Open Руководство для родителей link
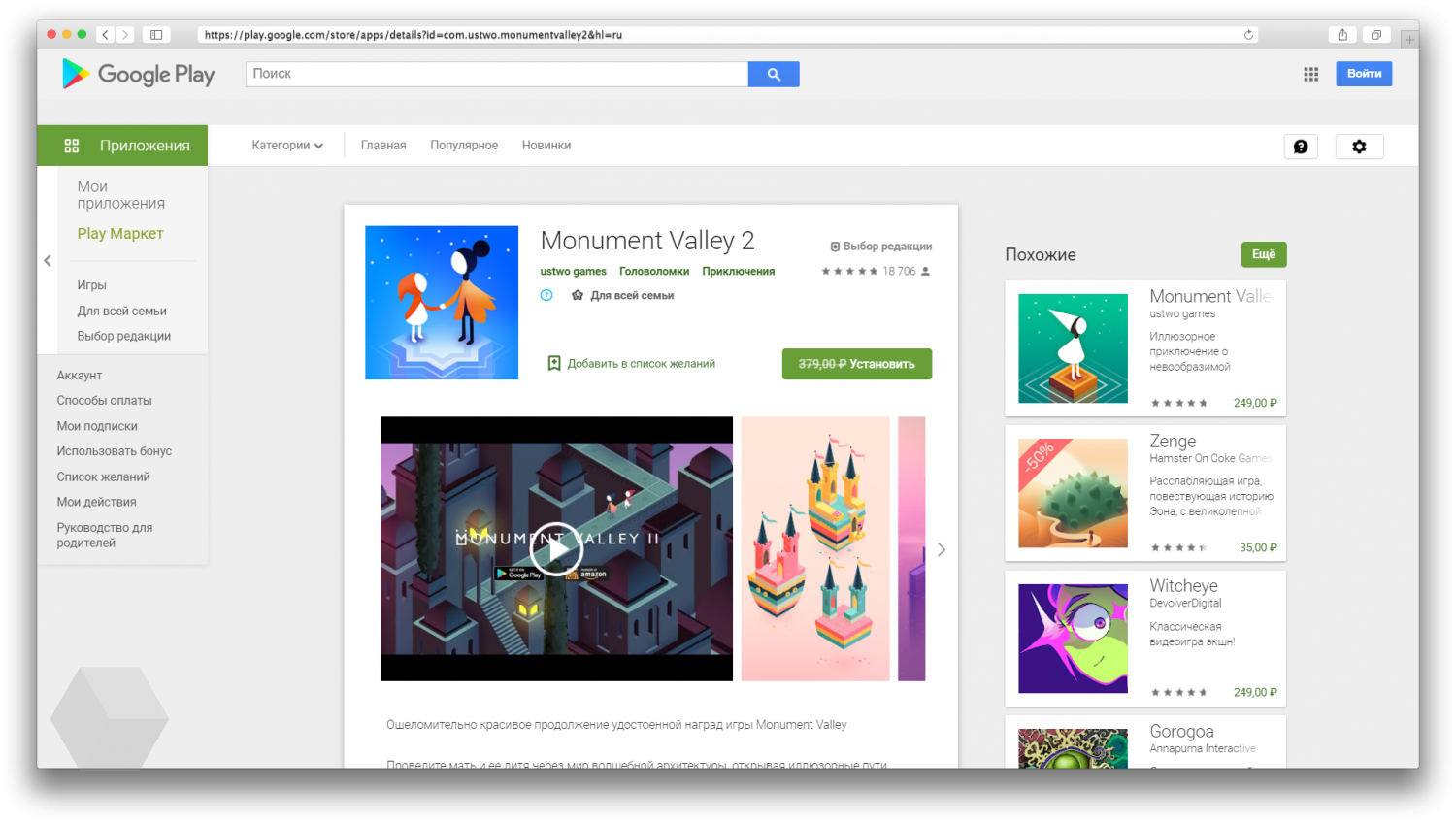 pos(105,536)
